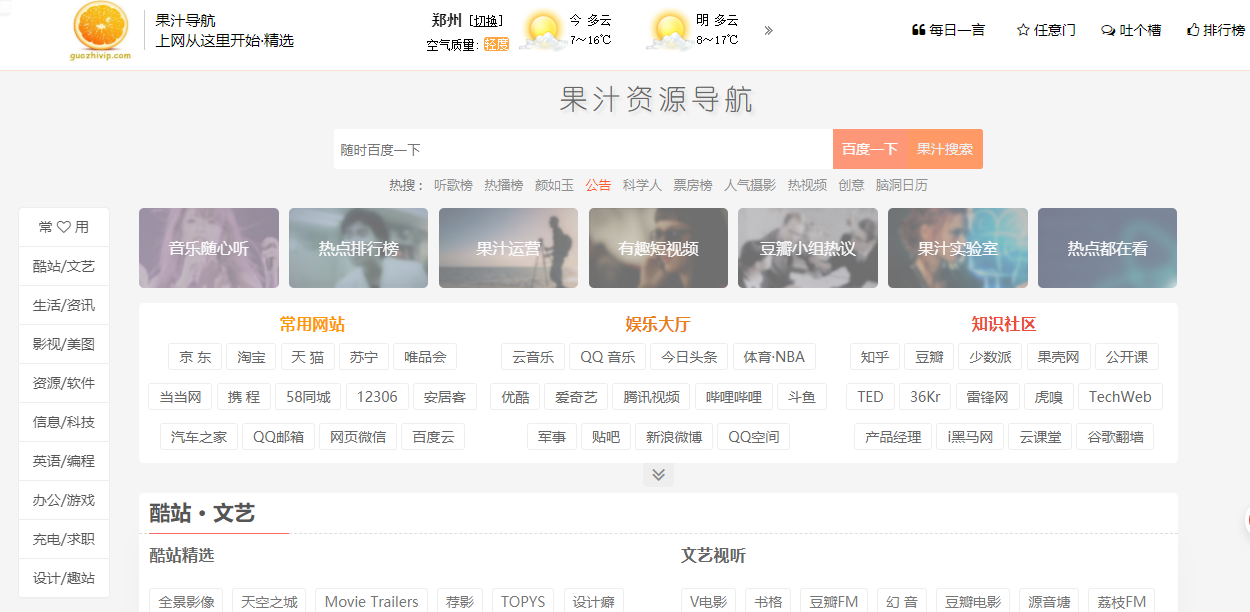Select 设计/趣站 in the sidebar
The image size is (1250, 612).
[64, 578]
